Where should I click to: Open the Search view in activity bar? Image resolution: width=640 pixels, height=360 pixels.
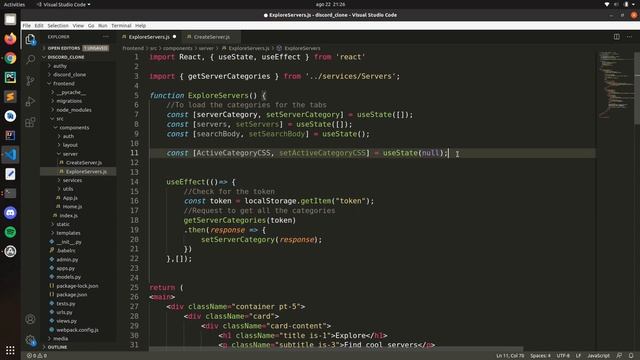click(x=30, y=60)
